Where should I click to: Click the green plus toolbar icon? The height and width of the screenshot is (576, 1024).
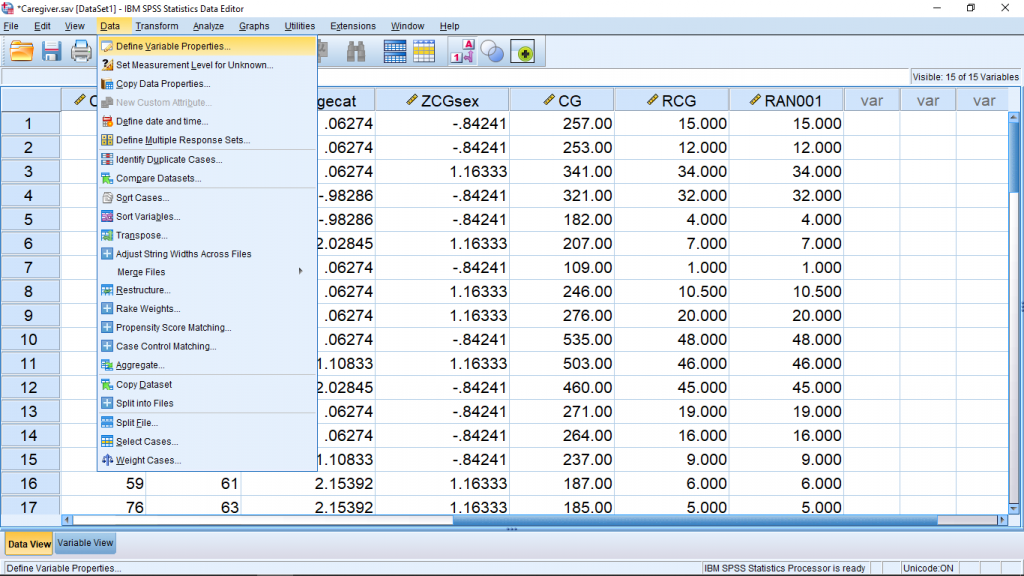(523, 51)
